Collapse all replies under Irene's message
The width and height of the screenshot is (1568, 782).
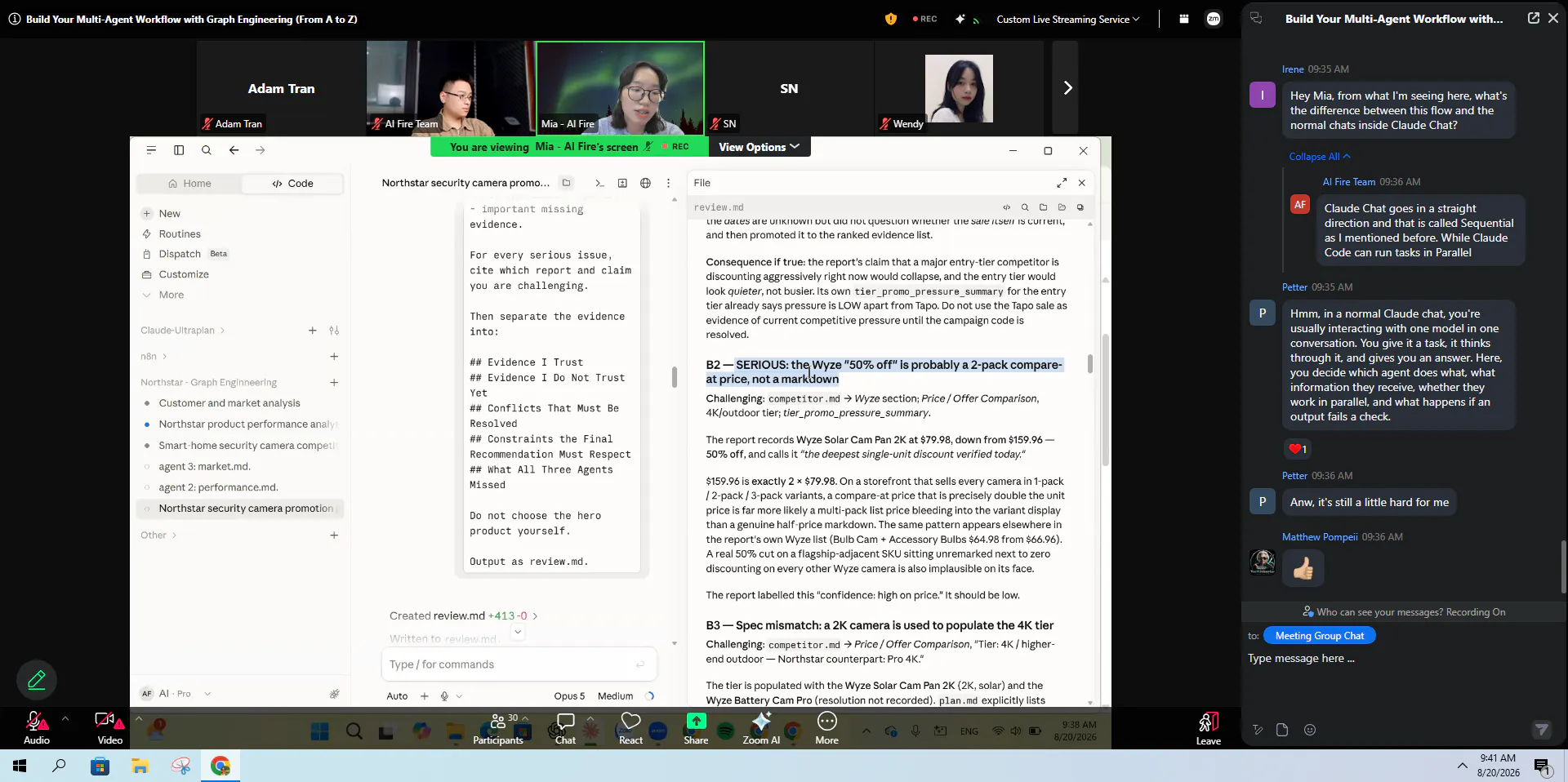(1320, 157)
